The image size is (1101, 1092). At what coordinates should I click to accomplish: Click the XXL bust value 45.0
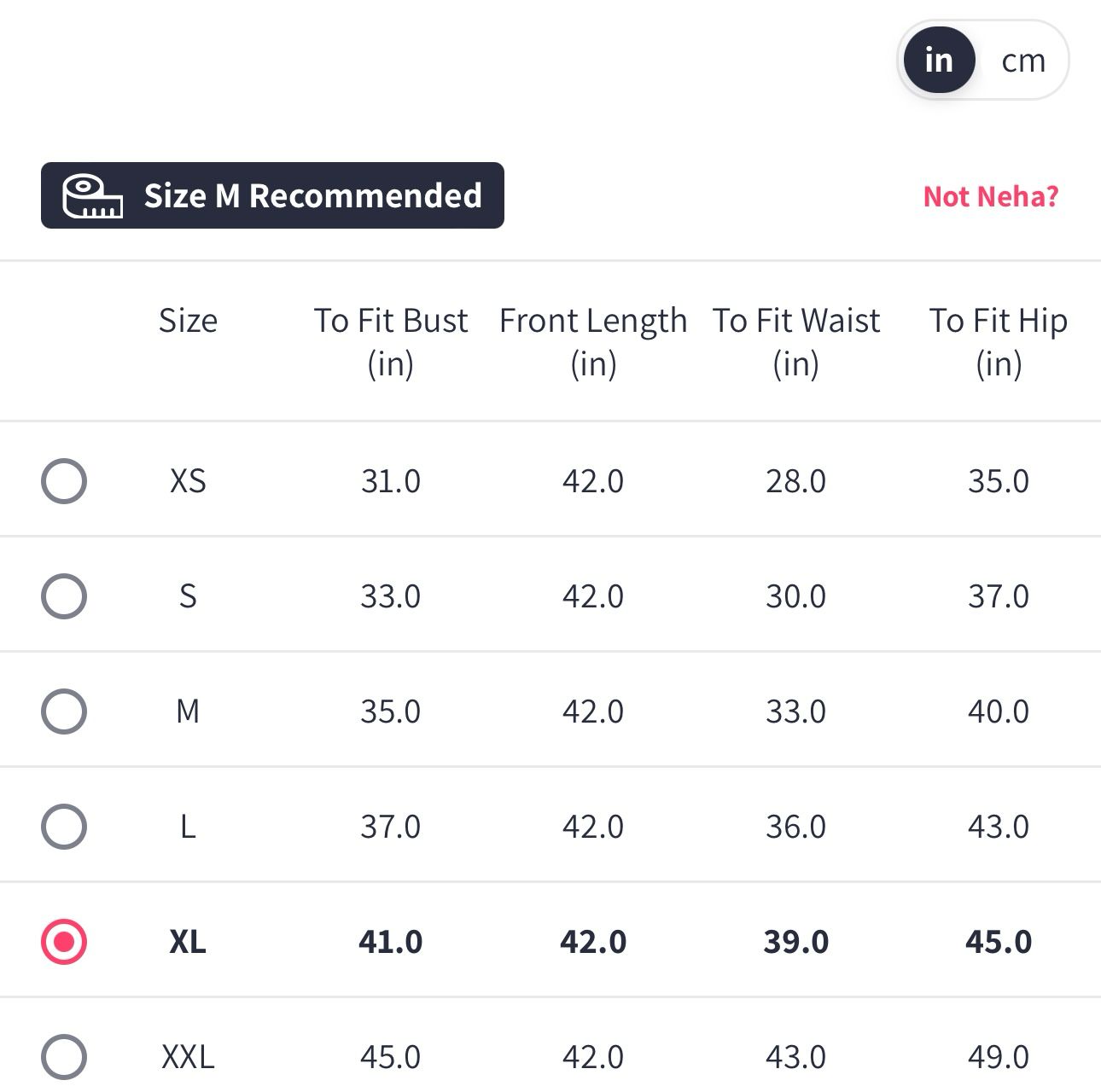[x=391, y=1057]
